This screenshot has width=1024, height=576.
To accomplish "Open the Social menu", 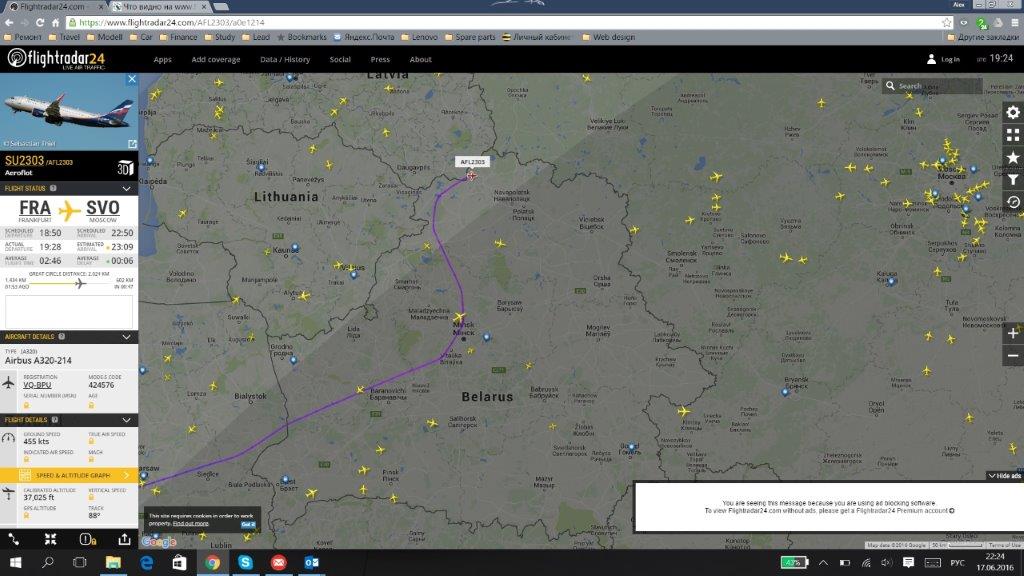I will pyautogui.click(x=340, y=59).
